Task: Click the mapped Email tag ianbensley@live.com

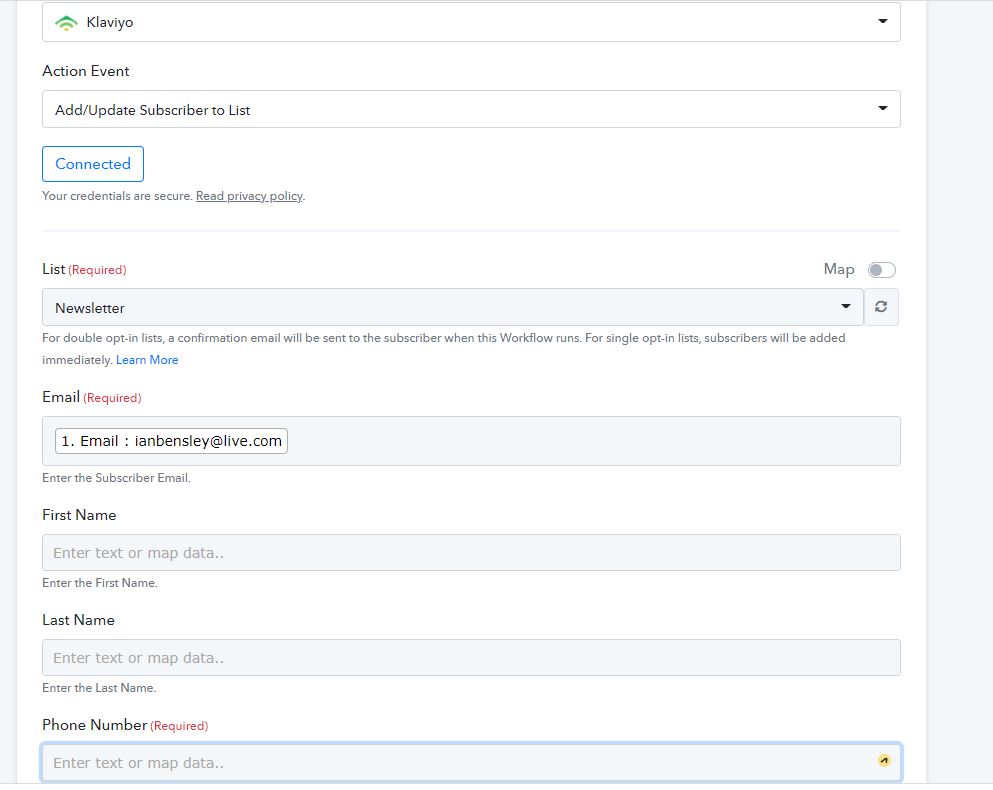Action: 172,441
